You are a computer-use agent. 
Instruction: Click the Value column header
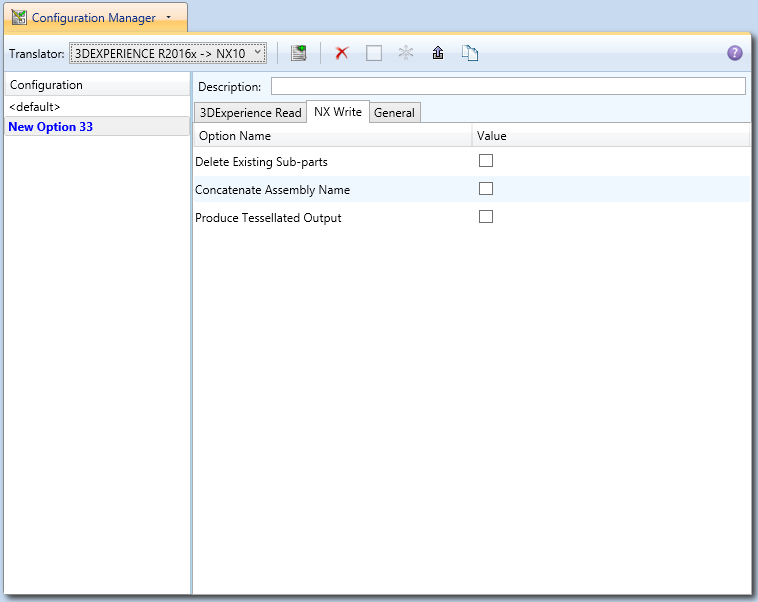coord(611,136)
